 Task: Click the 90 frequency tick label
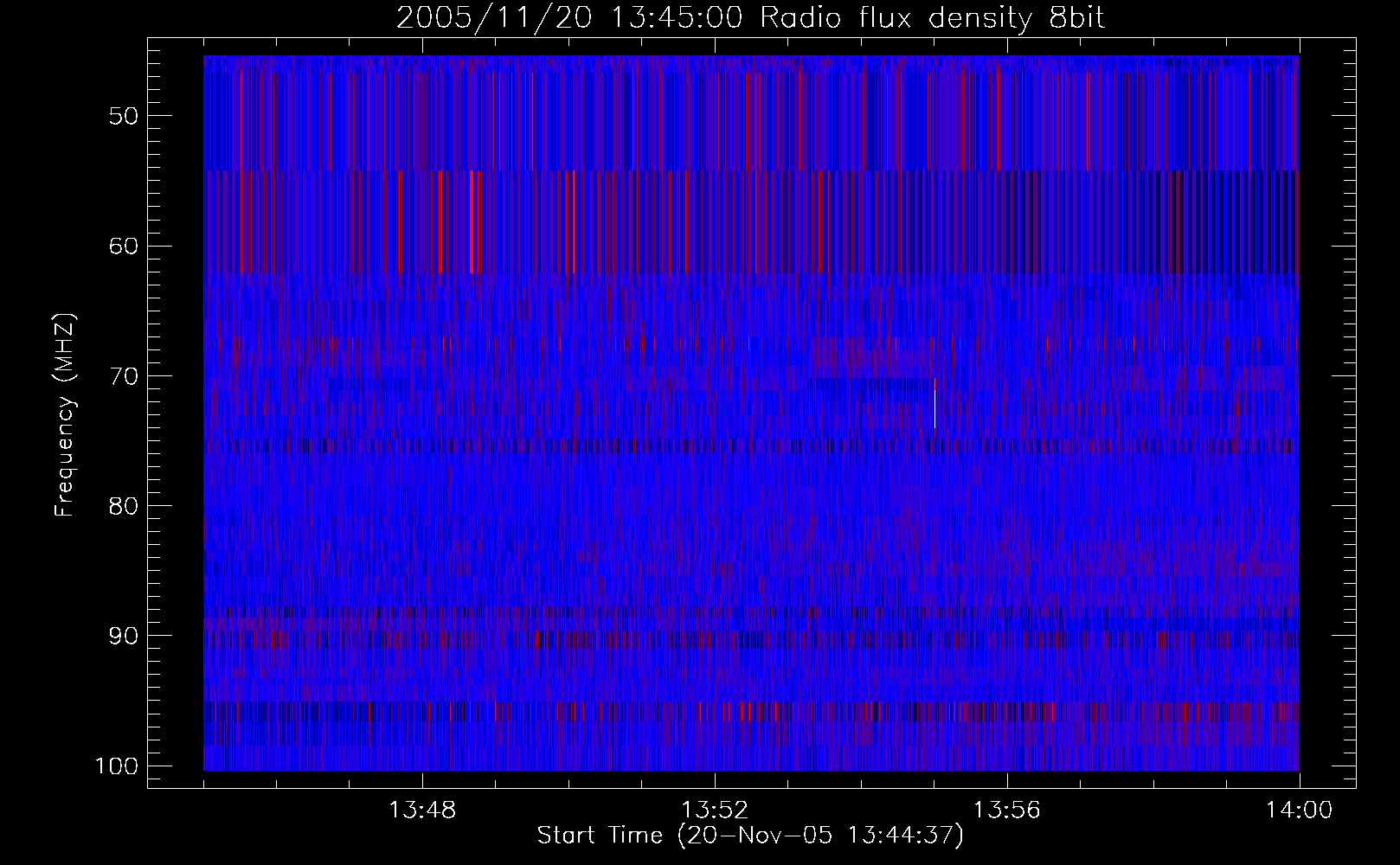tap(124, 636)
